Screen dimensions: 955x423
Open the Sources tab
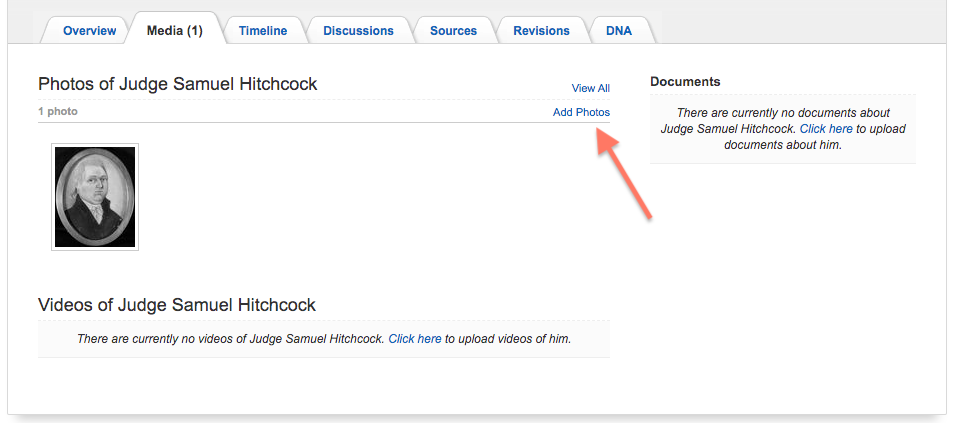pyautogui.click(x=453, y=31)
